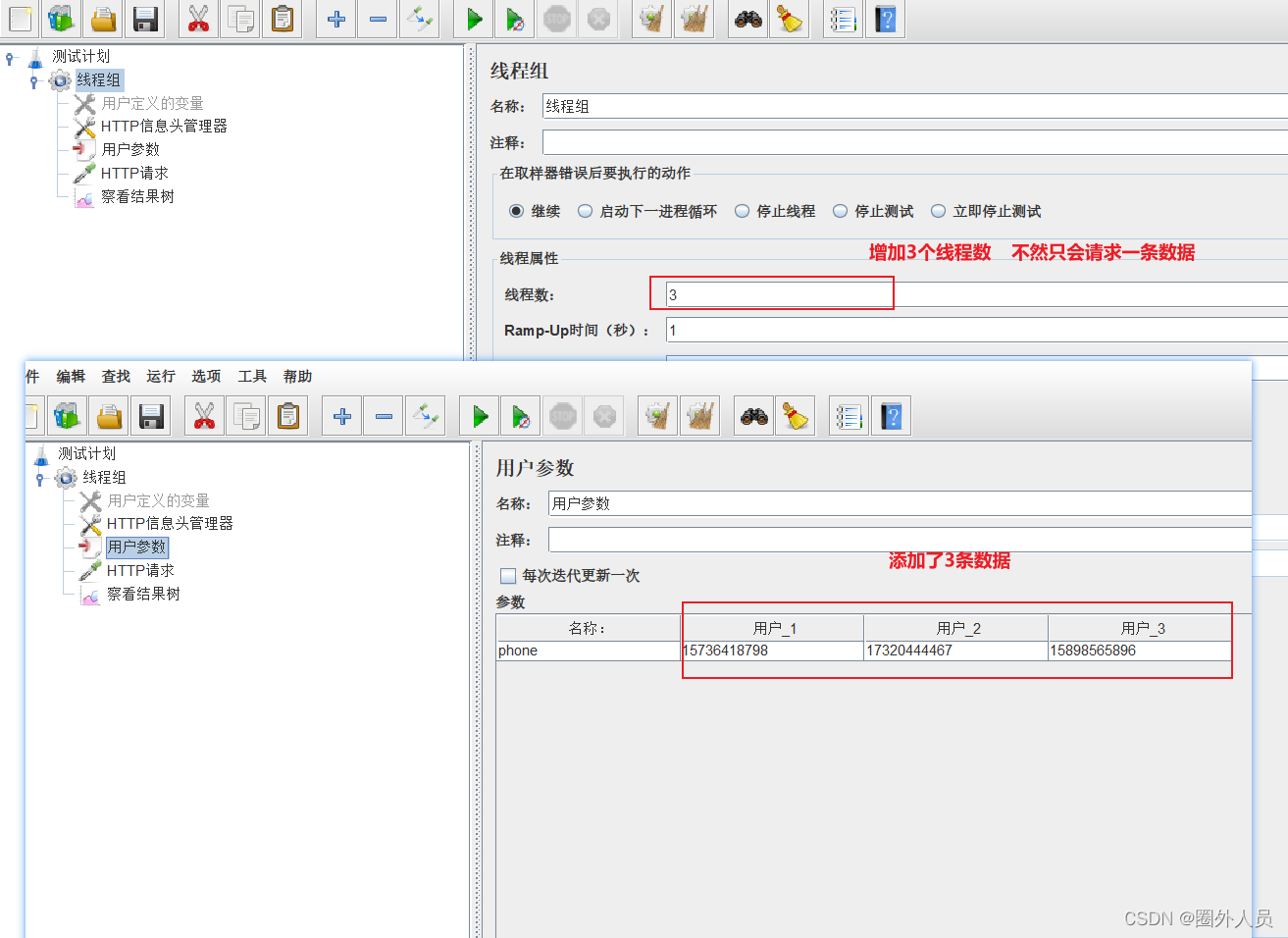Select the 停止测试 radio option
The width and height of the screenshot is (1288, 938).
[x=840, y=211]
